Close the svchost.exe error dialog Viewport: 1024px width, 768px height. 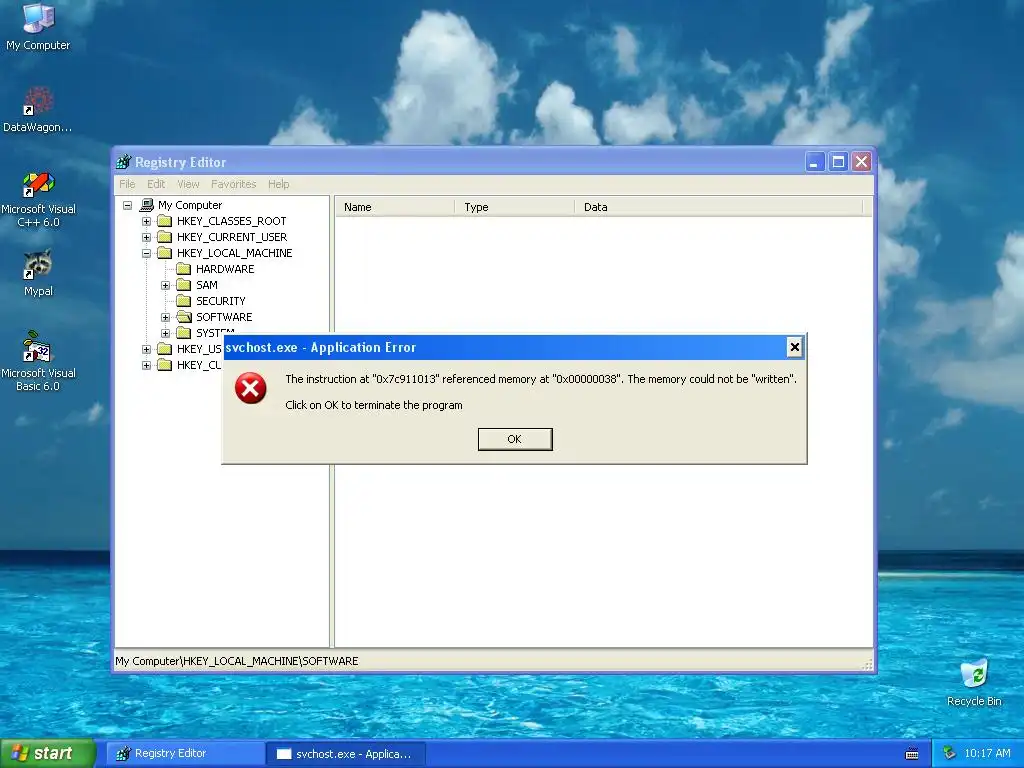[794, 347]
